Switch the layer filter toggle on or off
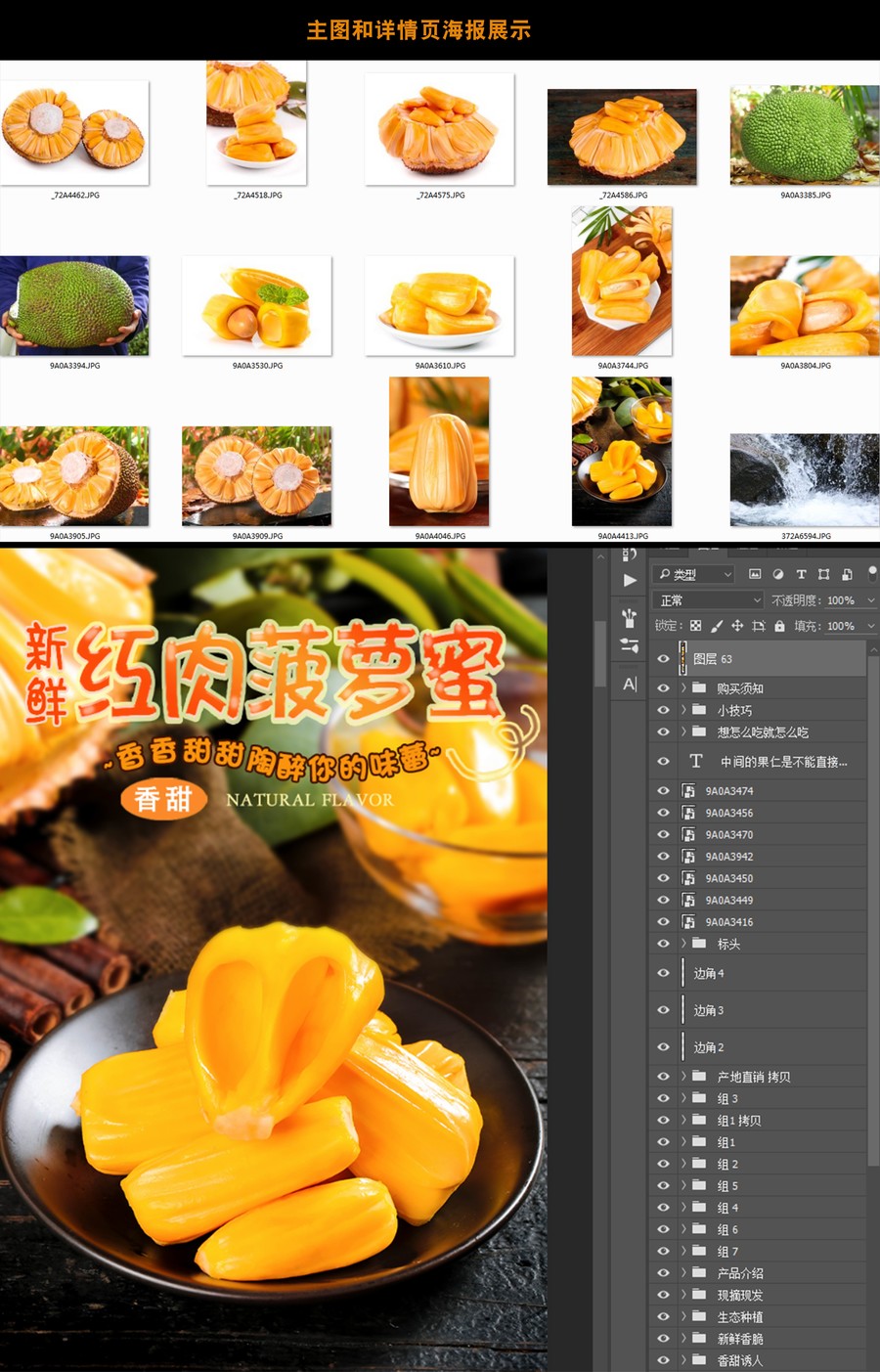 coord(872,572)
